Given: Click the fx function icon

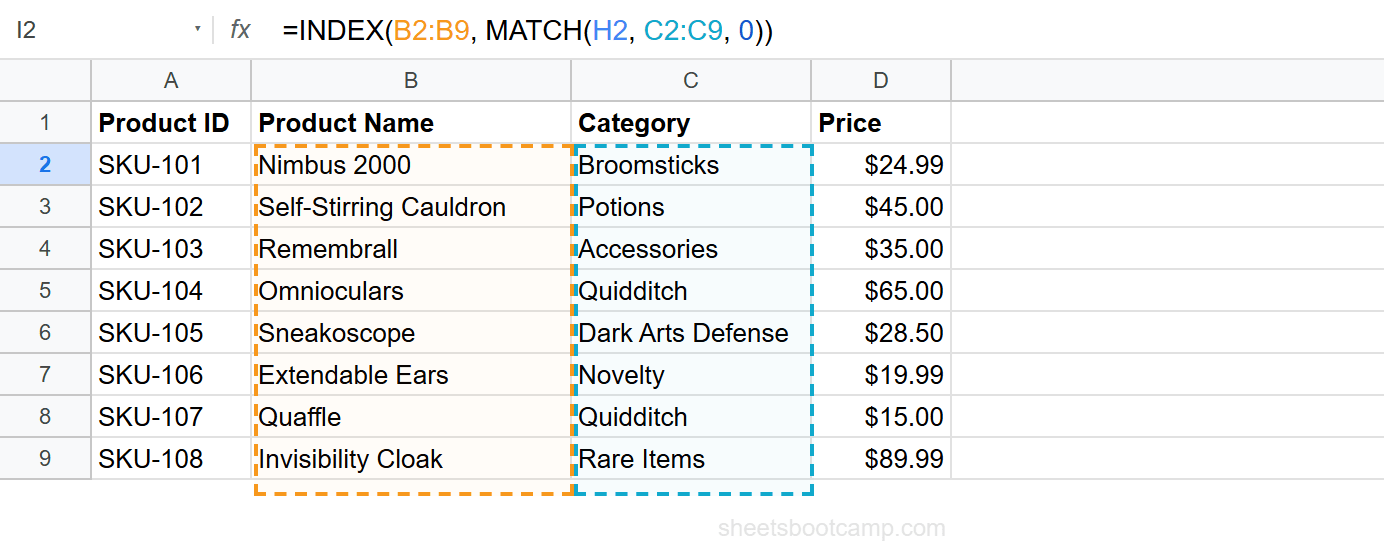Looking at the screenshot, I should tap(240, 30).
